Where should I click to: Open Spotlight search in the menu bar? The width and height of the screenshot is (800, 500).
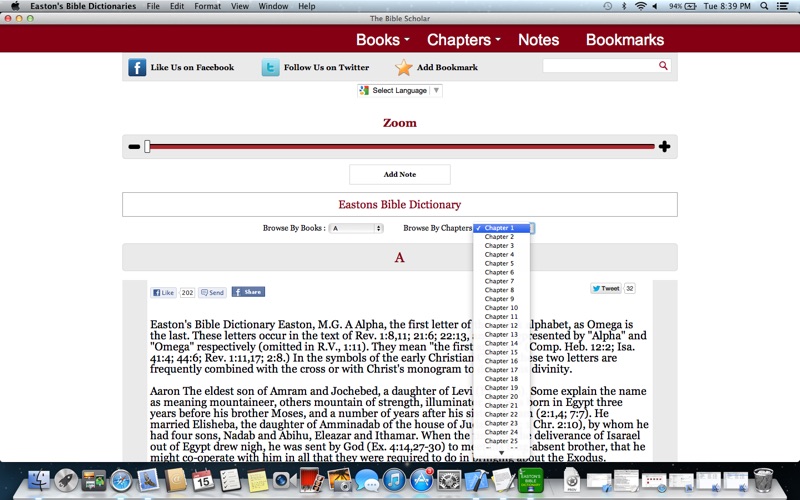tap(764, 6)
